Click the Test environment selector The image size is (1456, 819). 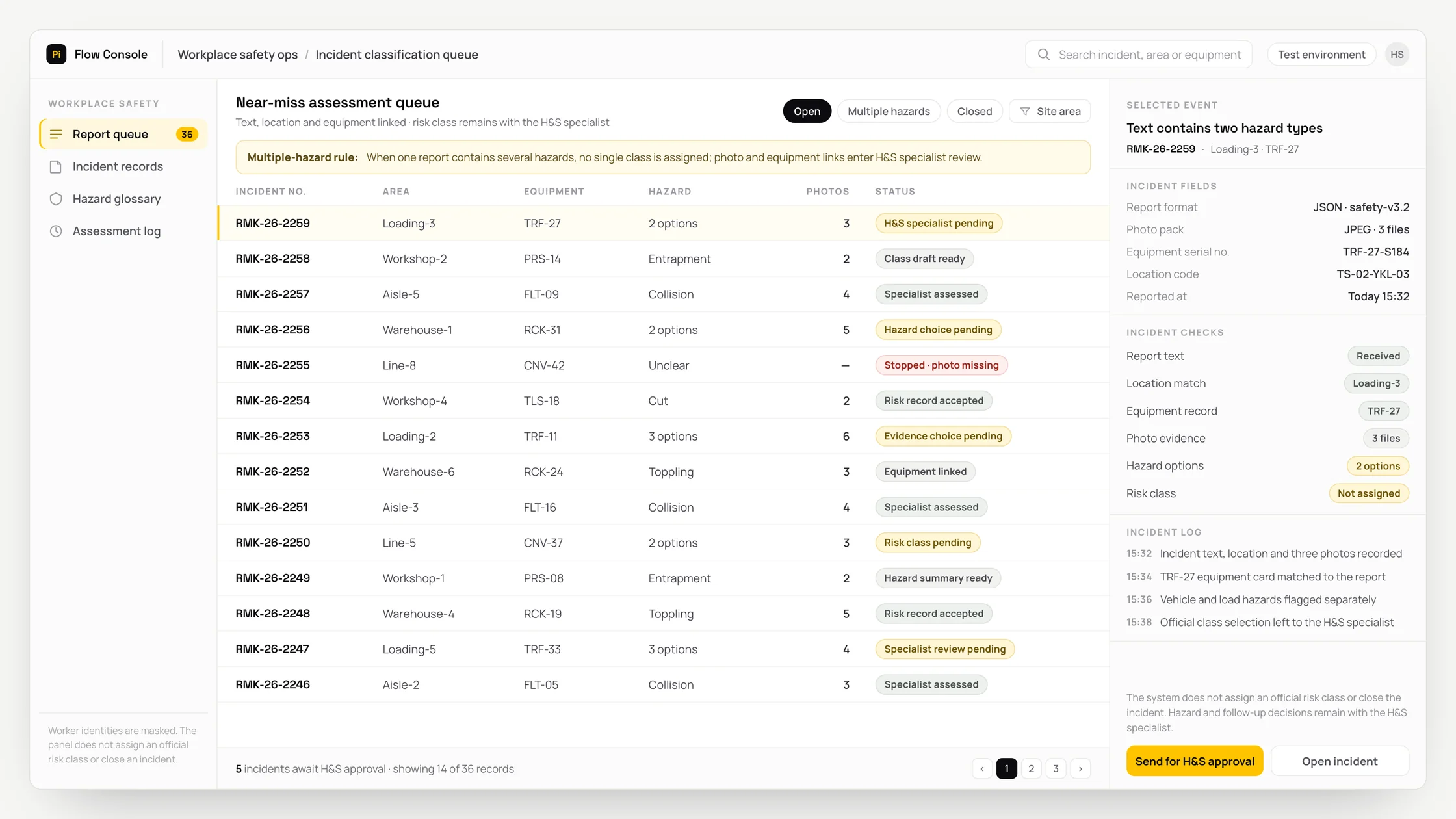pyautogui.click(x=1321, y=55)
